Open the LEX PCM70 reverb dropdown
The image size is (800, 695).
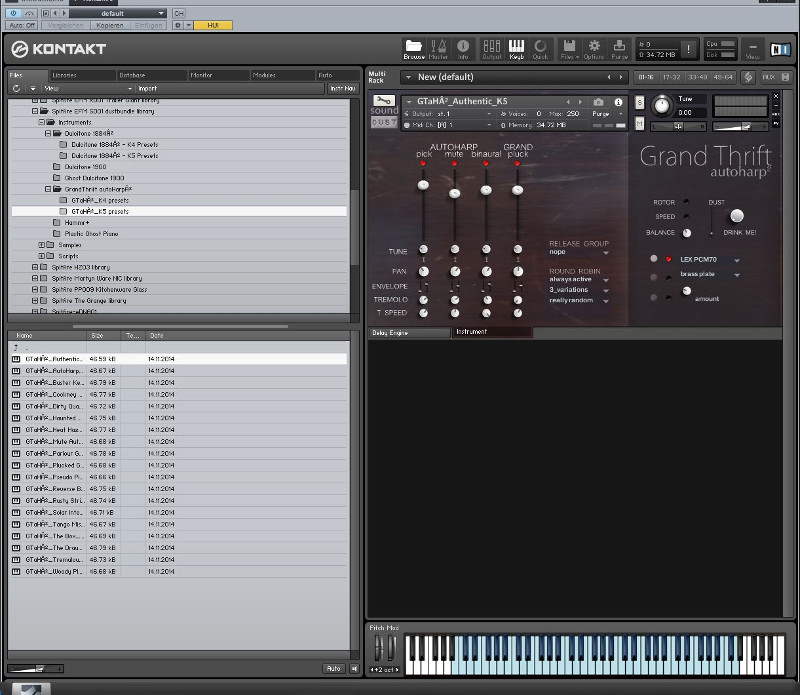pos(710,260)
